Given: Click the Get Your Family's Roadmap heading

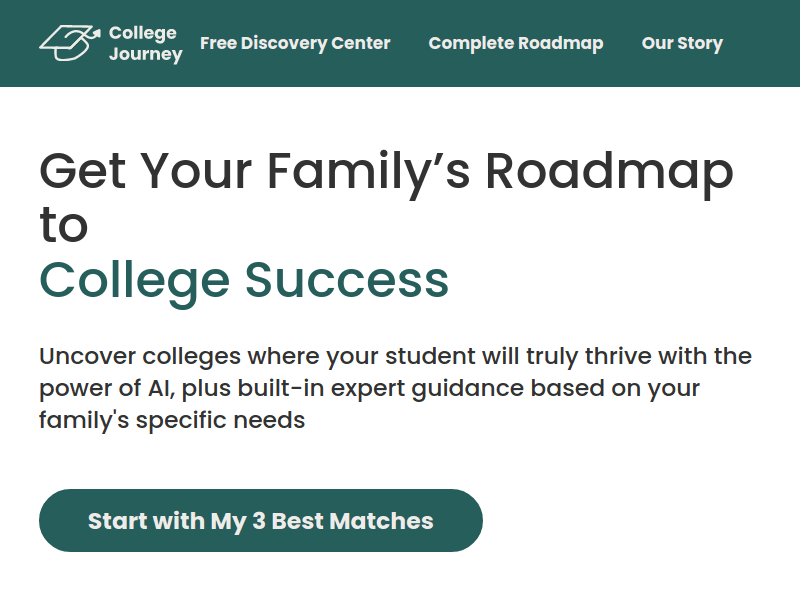Looking at the screenshot, I should point(386,171).
